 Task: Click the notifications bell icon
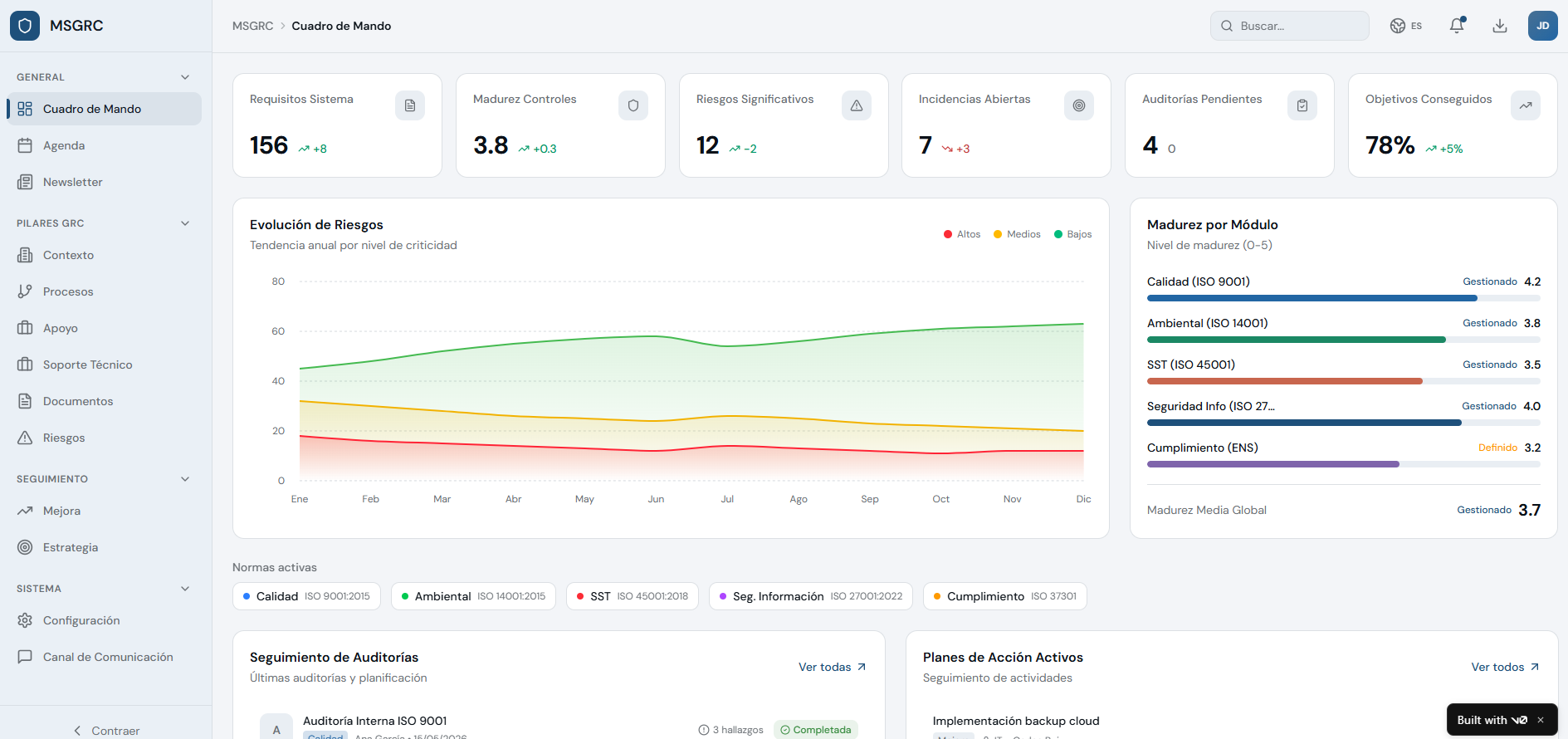click(x=1457, y=26)
